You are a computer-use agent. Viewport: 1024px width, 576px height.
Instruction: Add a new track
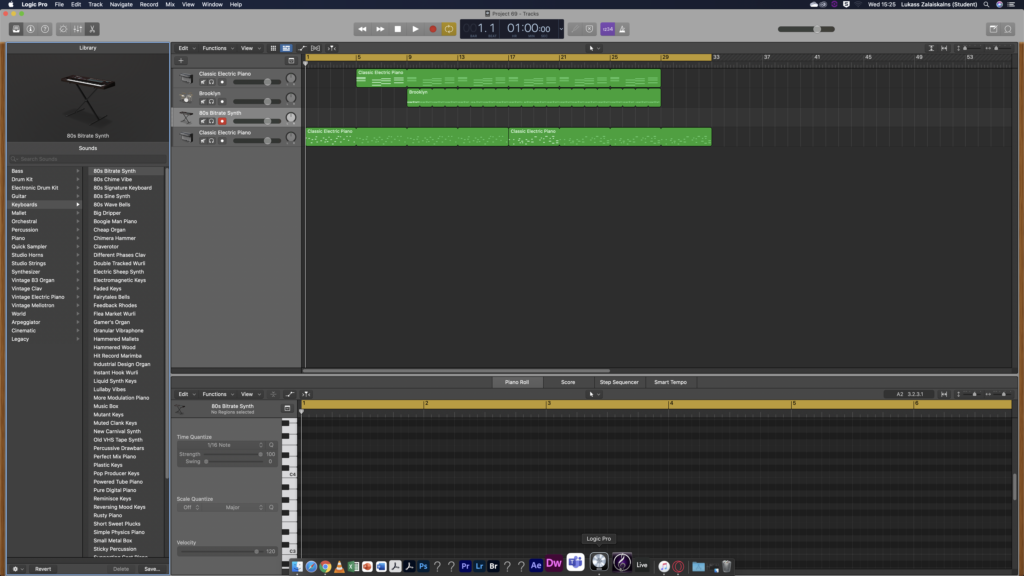click(181, 61)
